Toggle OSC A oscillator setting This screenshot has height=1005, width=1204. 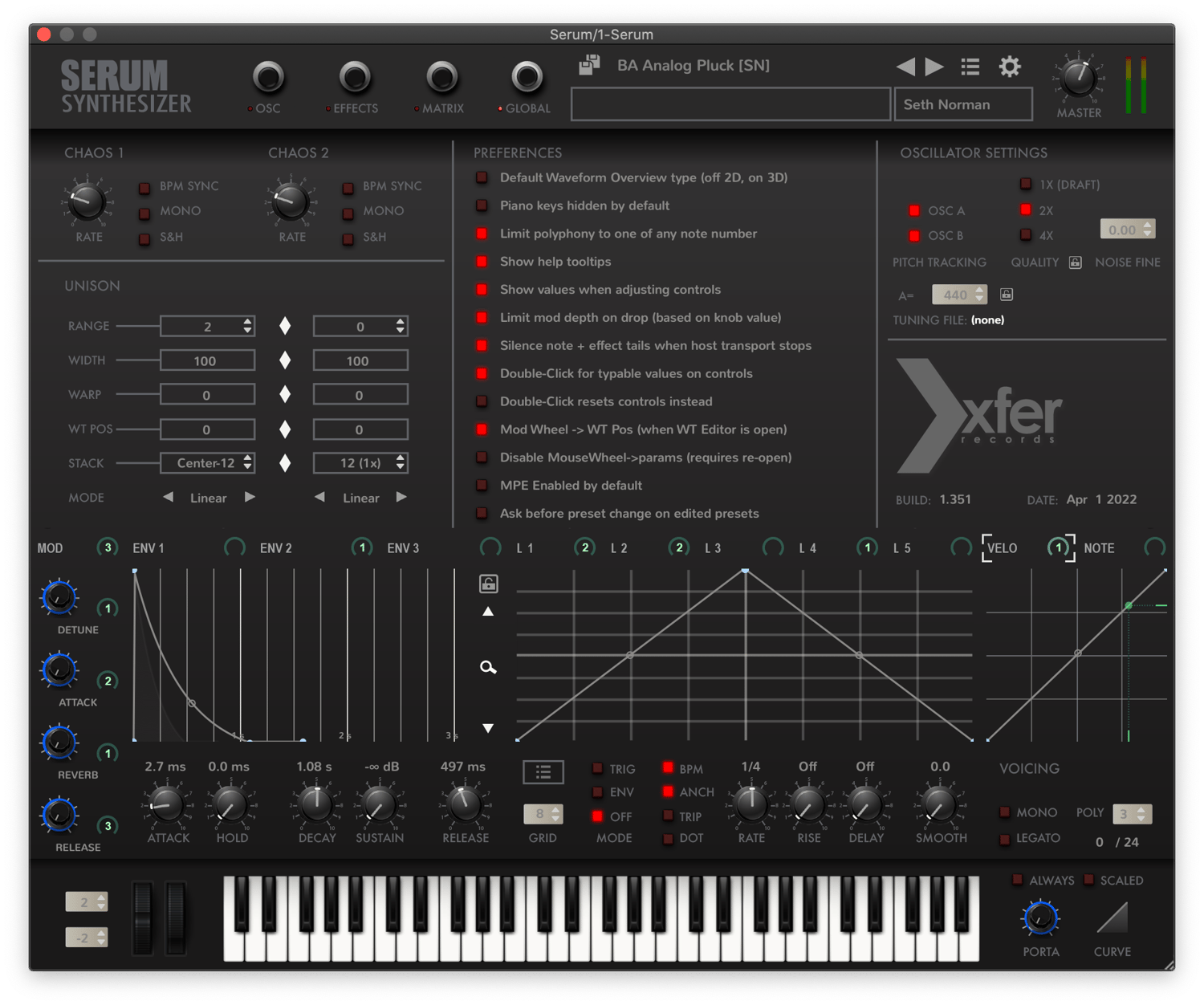[914, 210]
